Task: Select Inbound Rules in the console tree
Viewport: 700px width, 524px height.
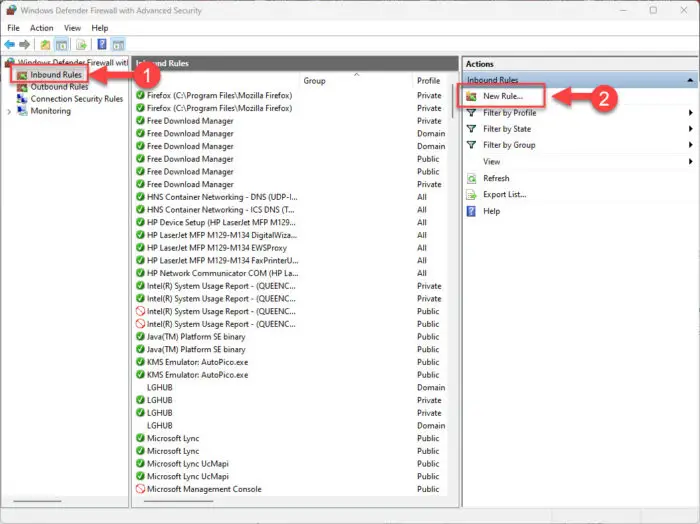Action: tap(56, 75)
